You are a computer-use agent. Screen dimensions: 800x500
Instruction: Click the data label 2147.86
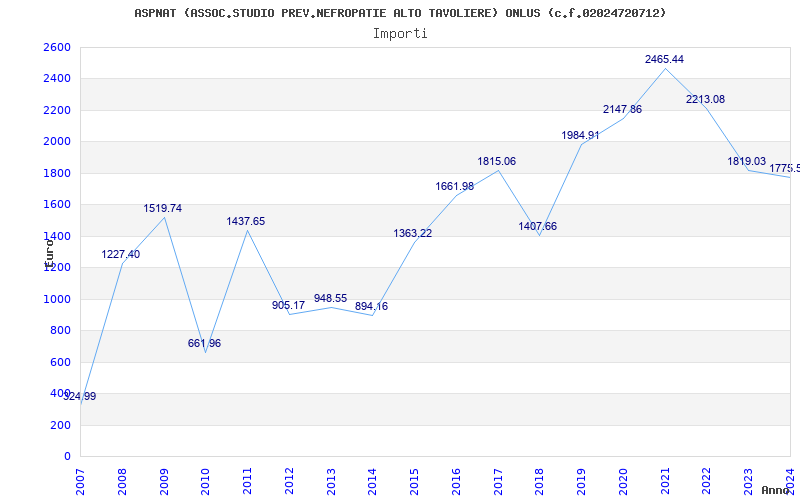pos(622,109)
